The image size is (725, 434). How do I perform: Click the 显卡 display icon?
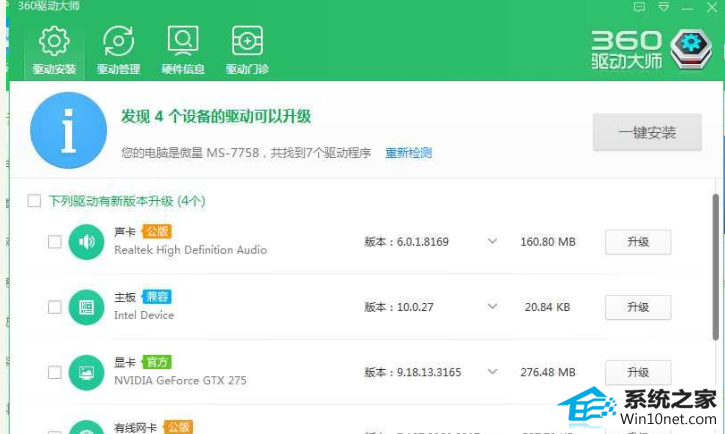point(86,373)
